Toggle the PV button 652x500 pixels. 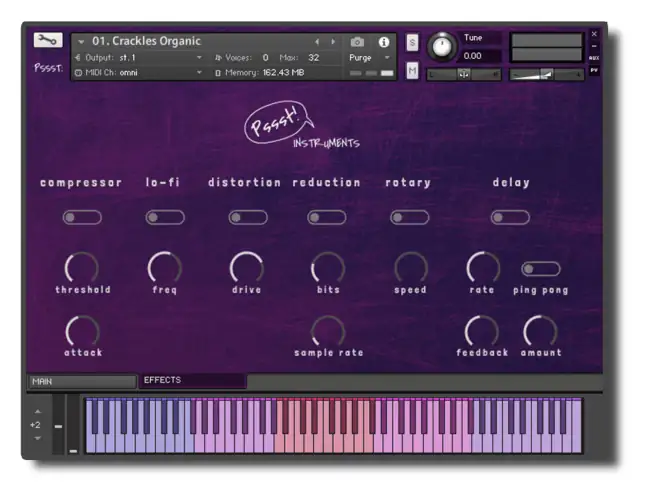tap(594, 70)
